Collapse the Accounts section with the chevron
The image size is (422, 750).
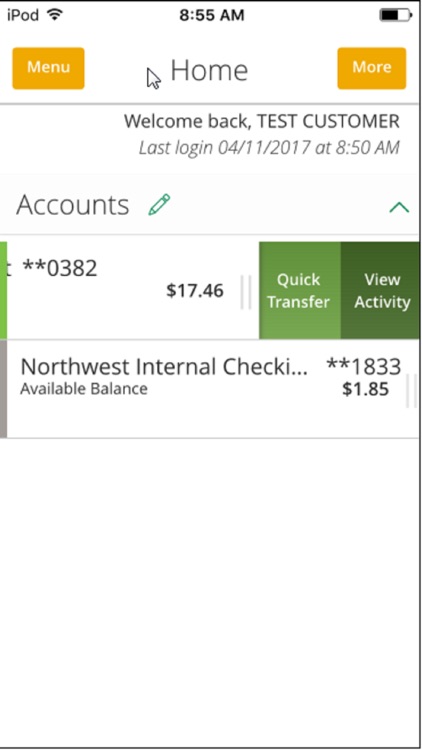point(399,207)
